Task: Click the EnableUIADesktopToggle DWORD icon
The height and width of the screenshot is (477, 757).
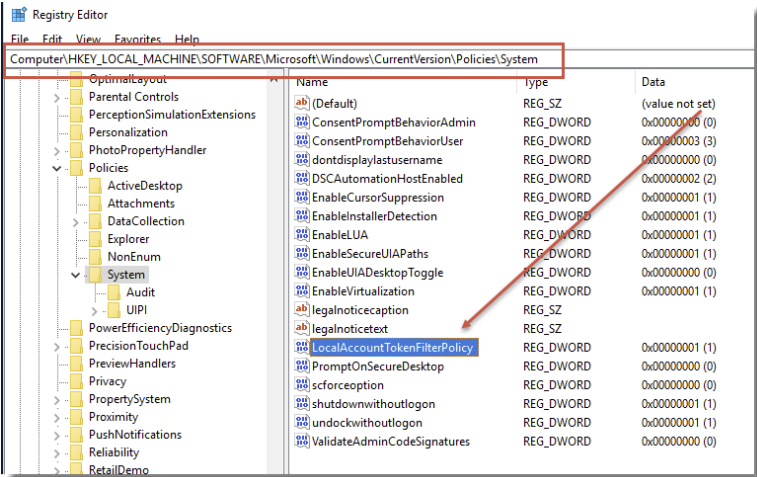Action: pos(302,272)
